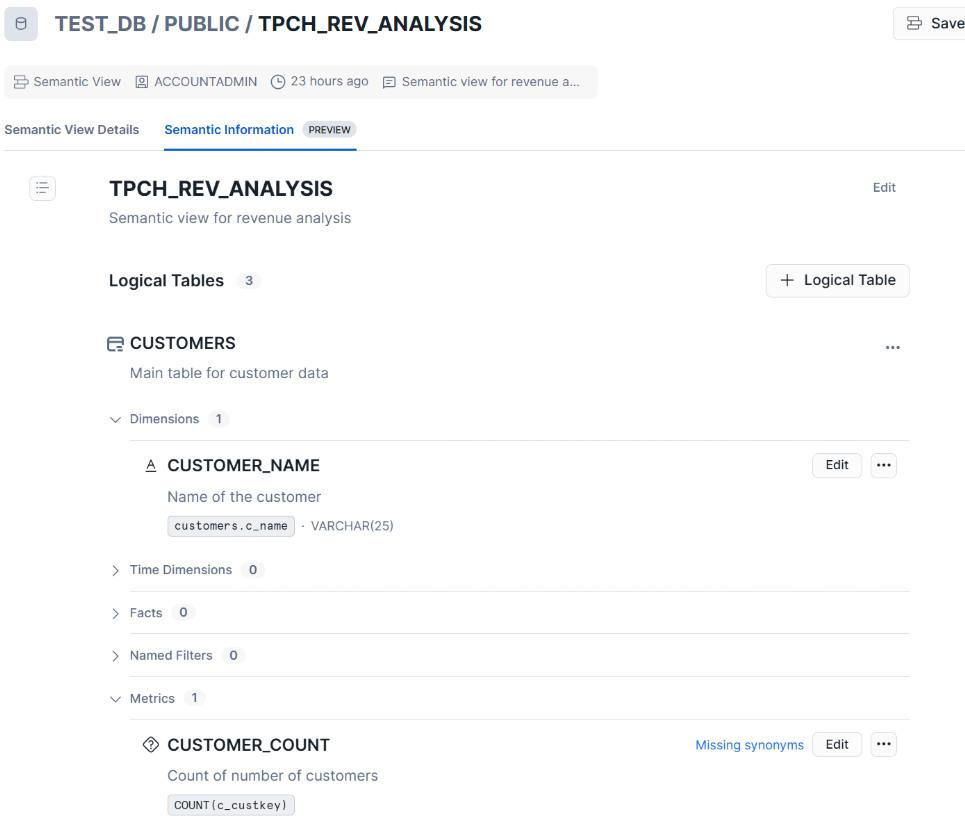Viewport: 965px width, 827px height.
Task: Expand the Time Dimensions section
Action: click(x=116, y=570)
